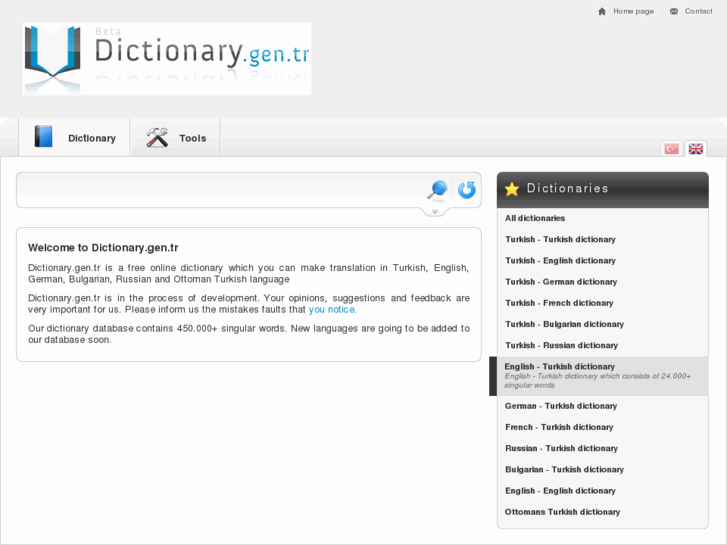
Task: Click the Dictionaries panel header
Action: pyautogui.click(x=602, y=190)
